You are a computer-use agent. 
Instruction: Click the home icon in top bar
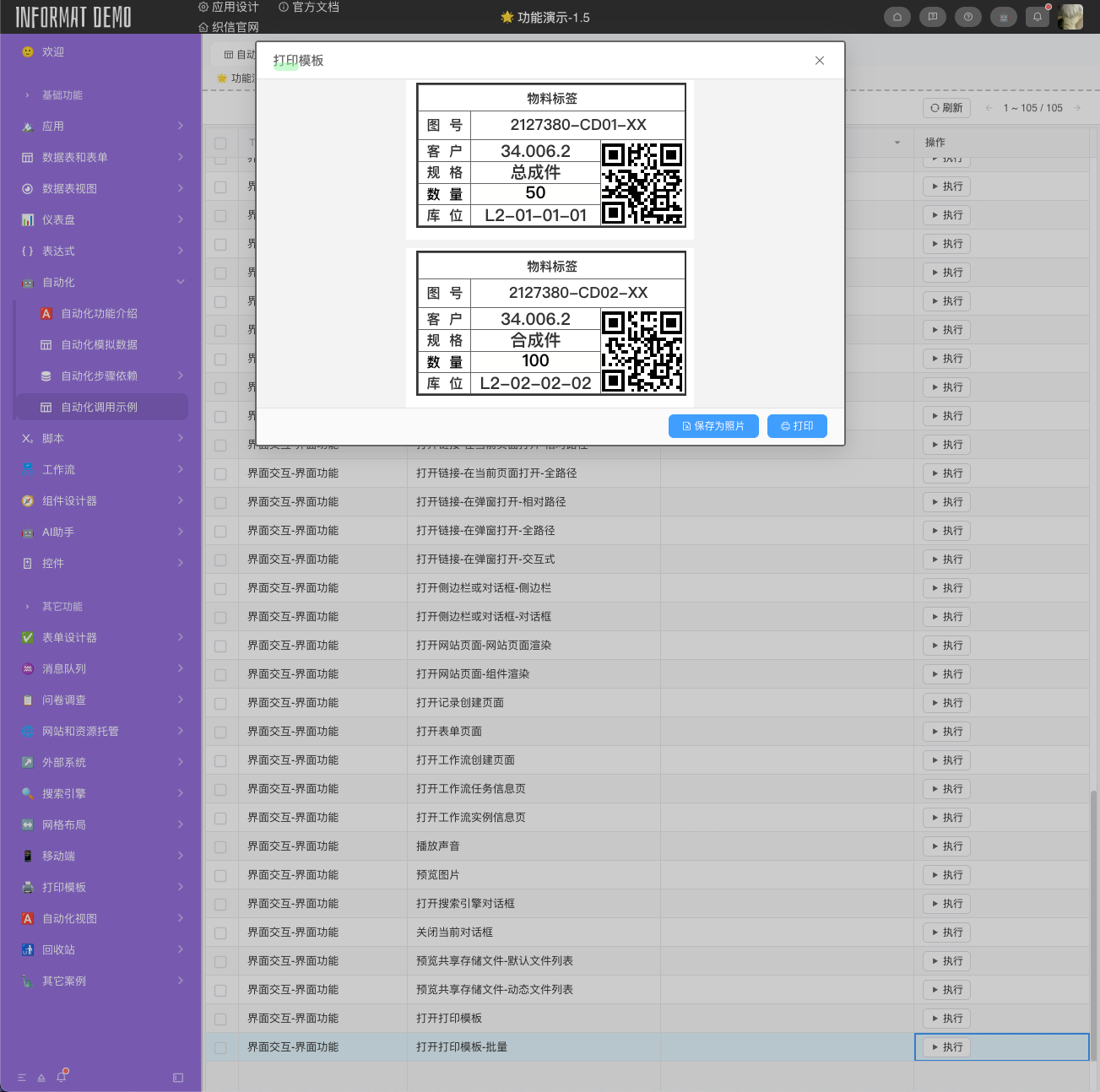point(897,17)
